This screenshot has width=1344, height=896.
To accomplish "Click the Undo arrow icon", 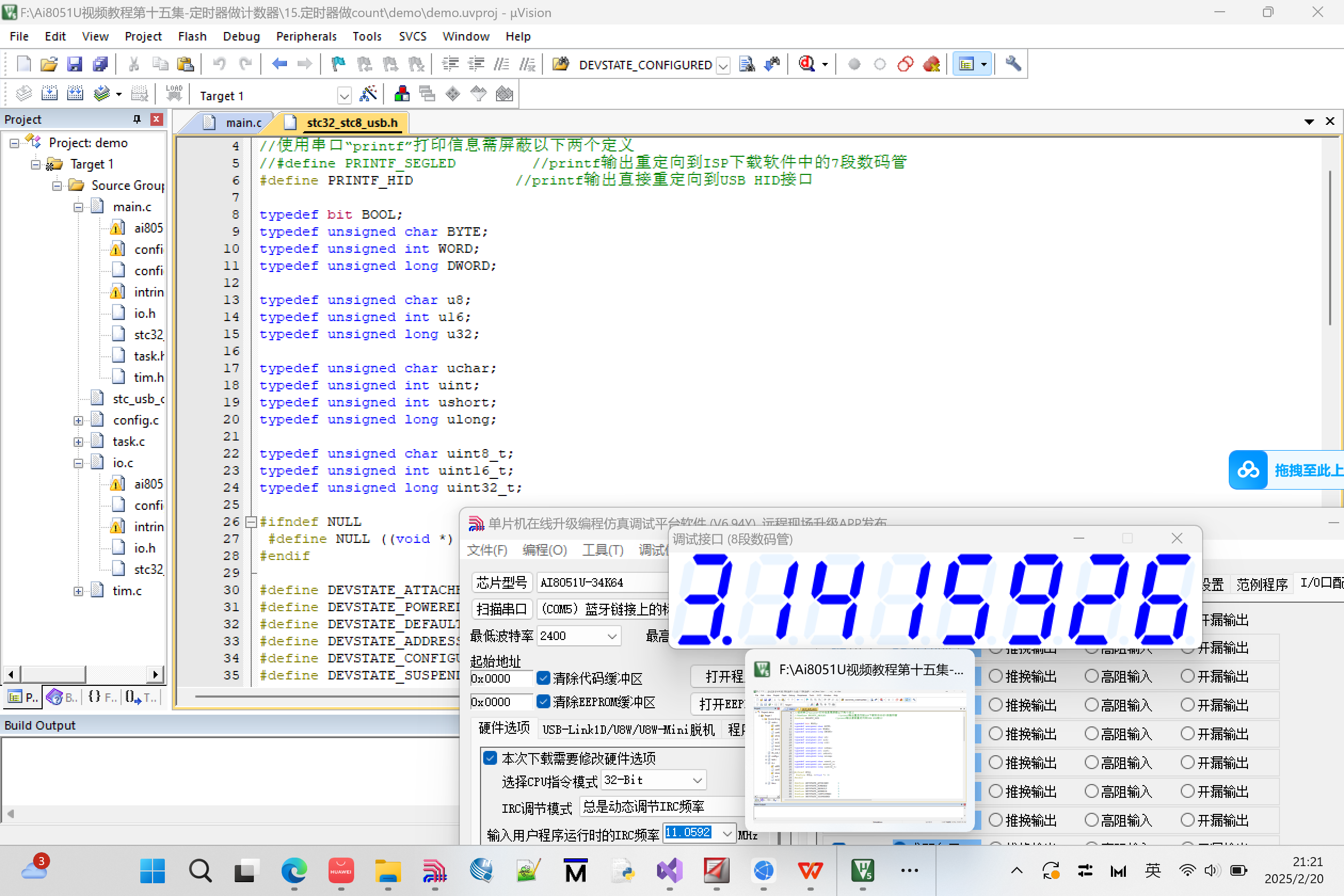I will click(219, 64).
